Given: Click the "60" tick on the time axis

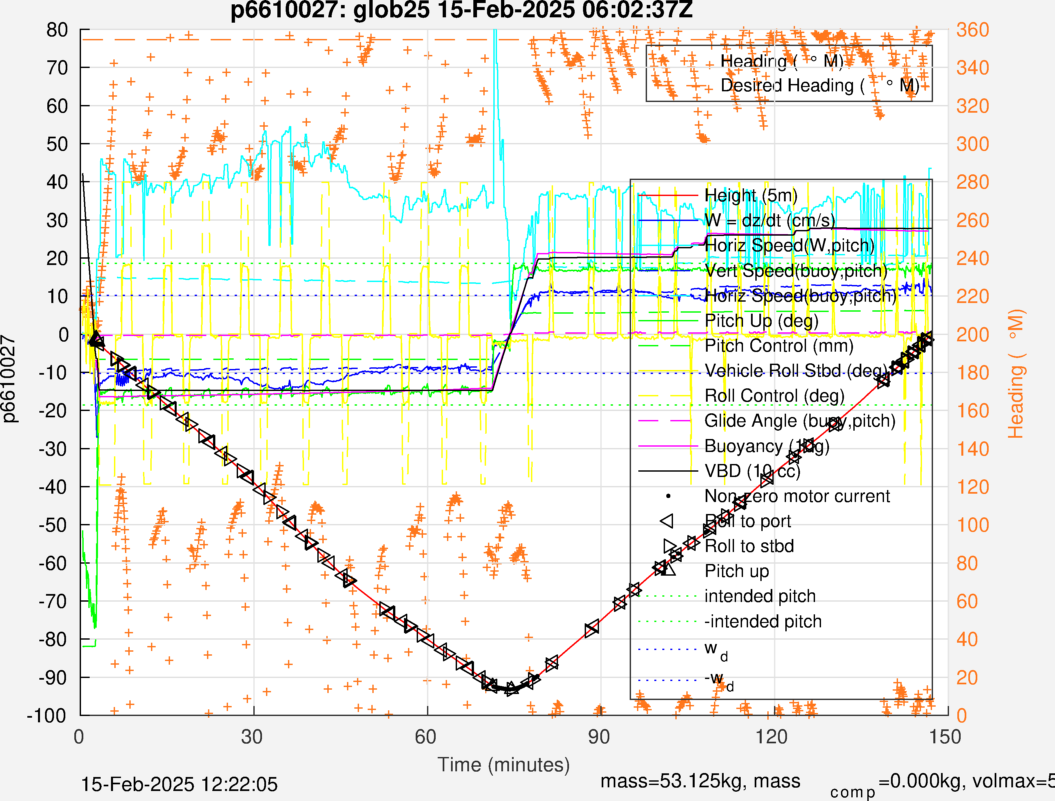Looking at the screenshot, I should coord(425,736).
